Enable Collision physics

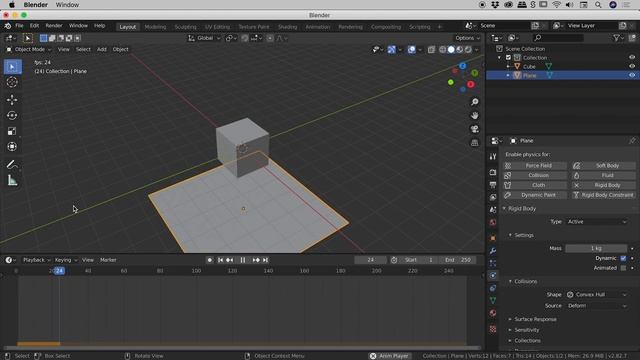click(x=535, y=175)
